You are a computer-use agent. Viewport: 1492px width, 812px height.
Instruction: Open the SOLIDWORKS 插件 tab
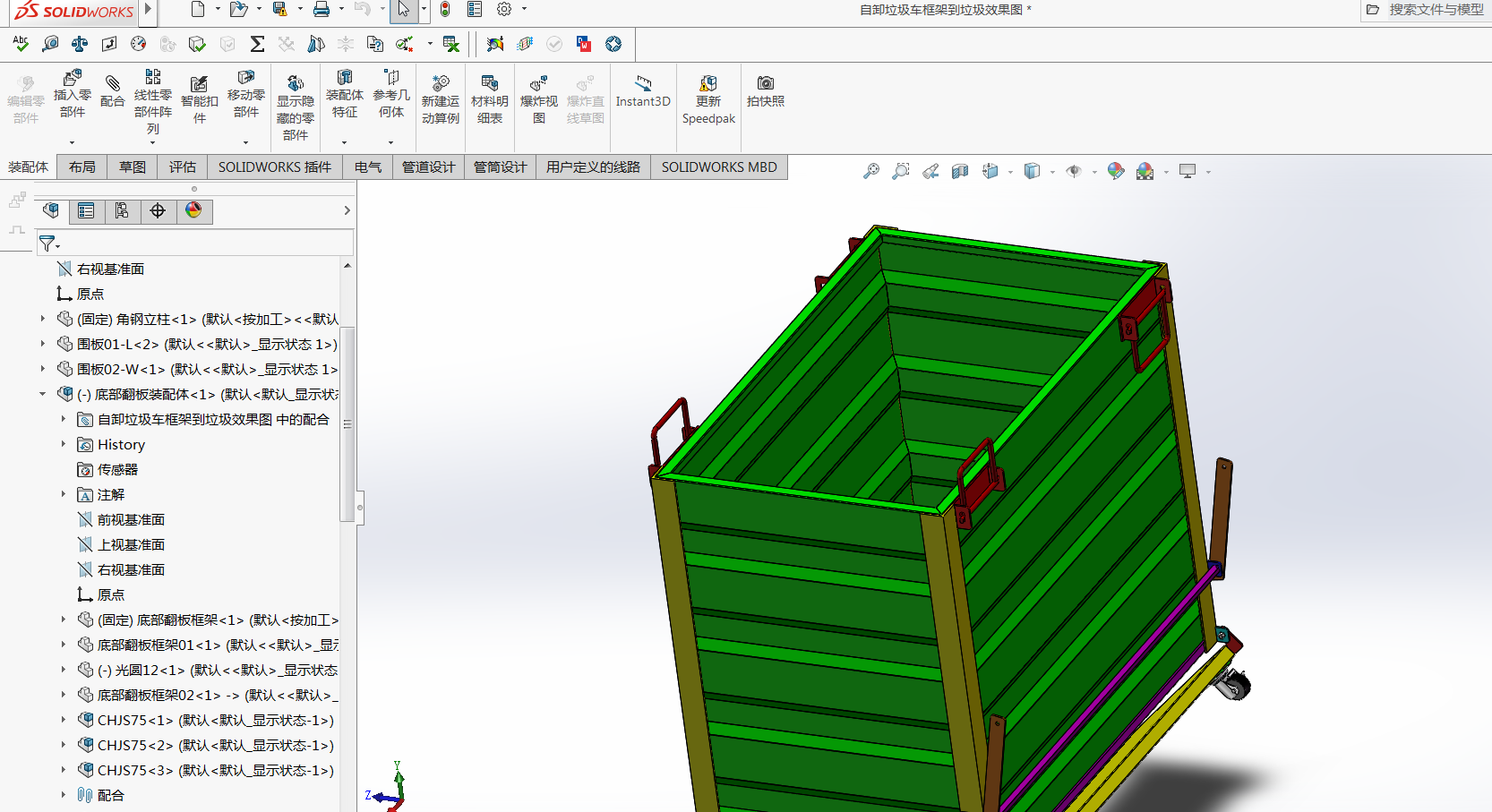(274, 167)
